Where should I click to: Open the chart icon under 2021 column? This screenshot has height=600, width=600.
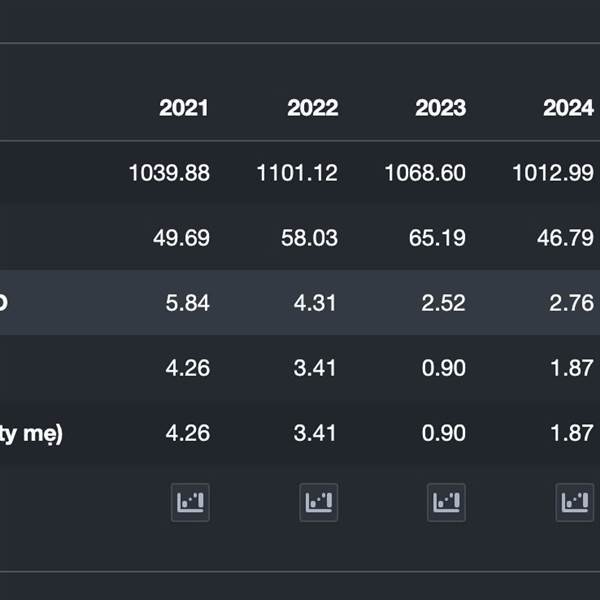click(190, 502)
